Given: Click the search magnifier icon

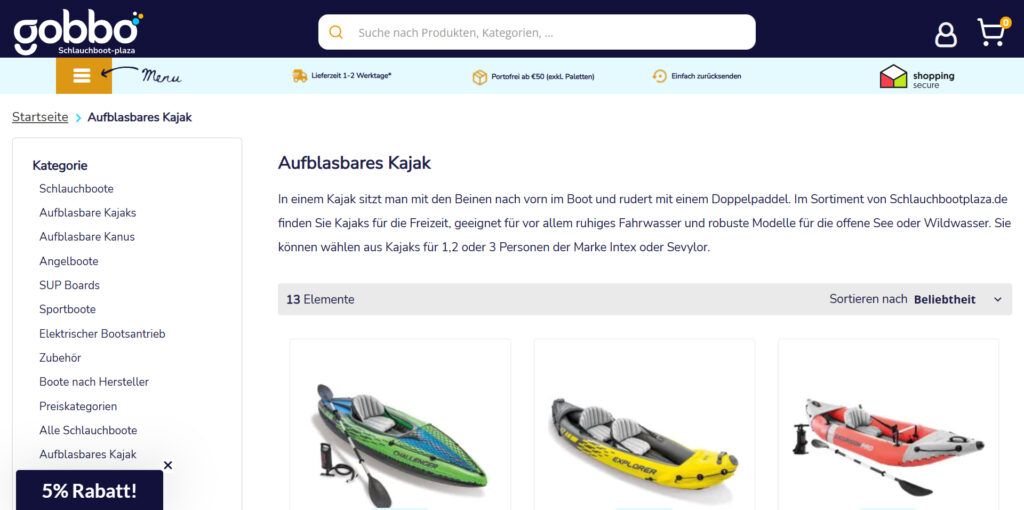Looking at the screenshot, I should coord(336,32).
